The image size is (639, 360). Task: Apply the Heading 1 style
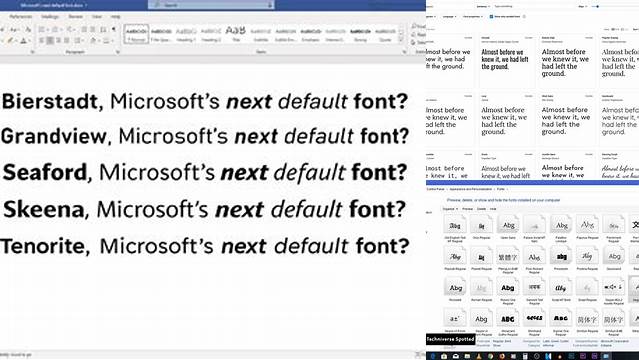[186, 34]
